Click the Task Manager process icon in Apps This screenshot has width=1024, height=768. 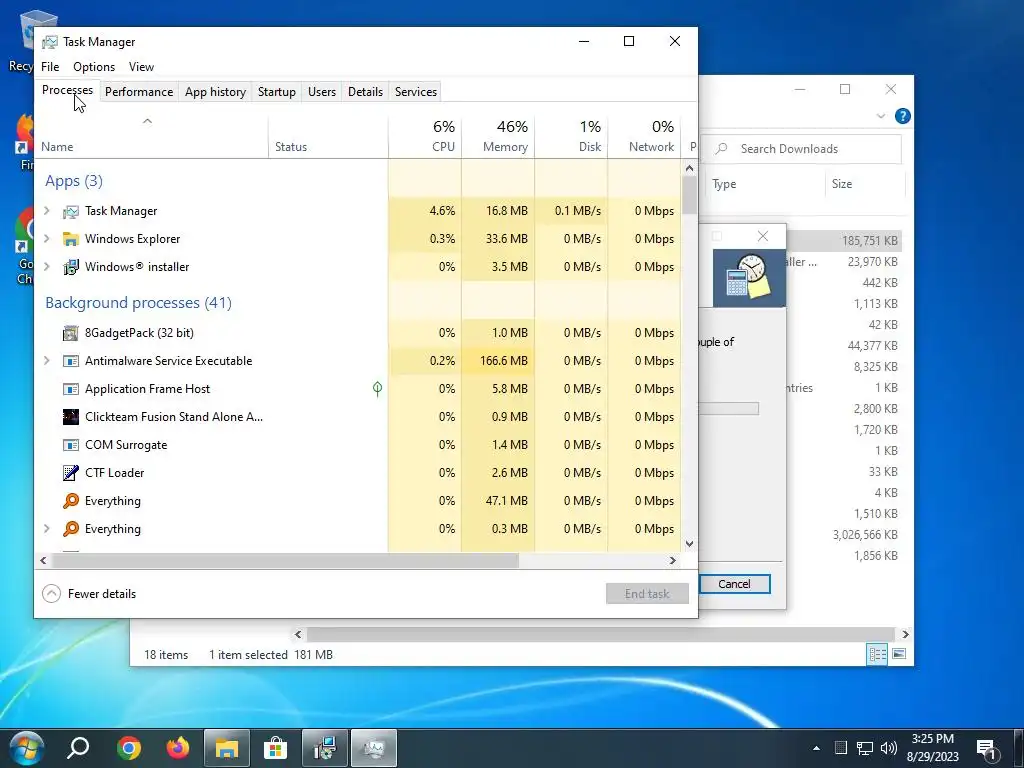(x=71, y=211)
